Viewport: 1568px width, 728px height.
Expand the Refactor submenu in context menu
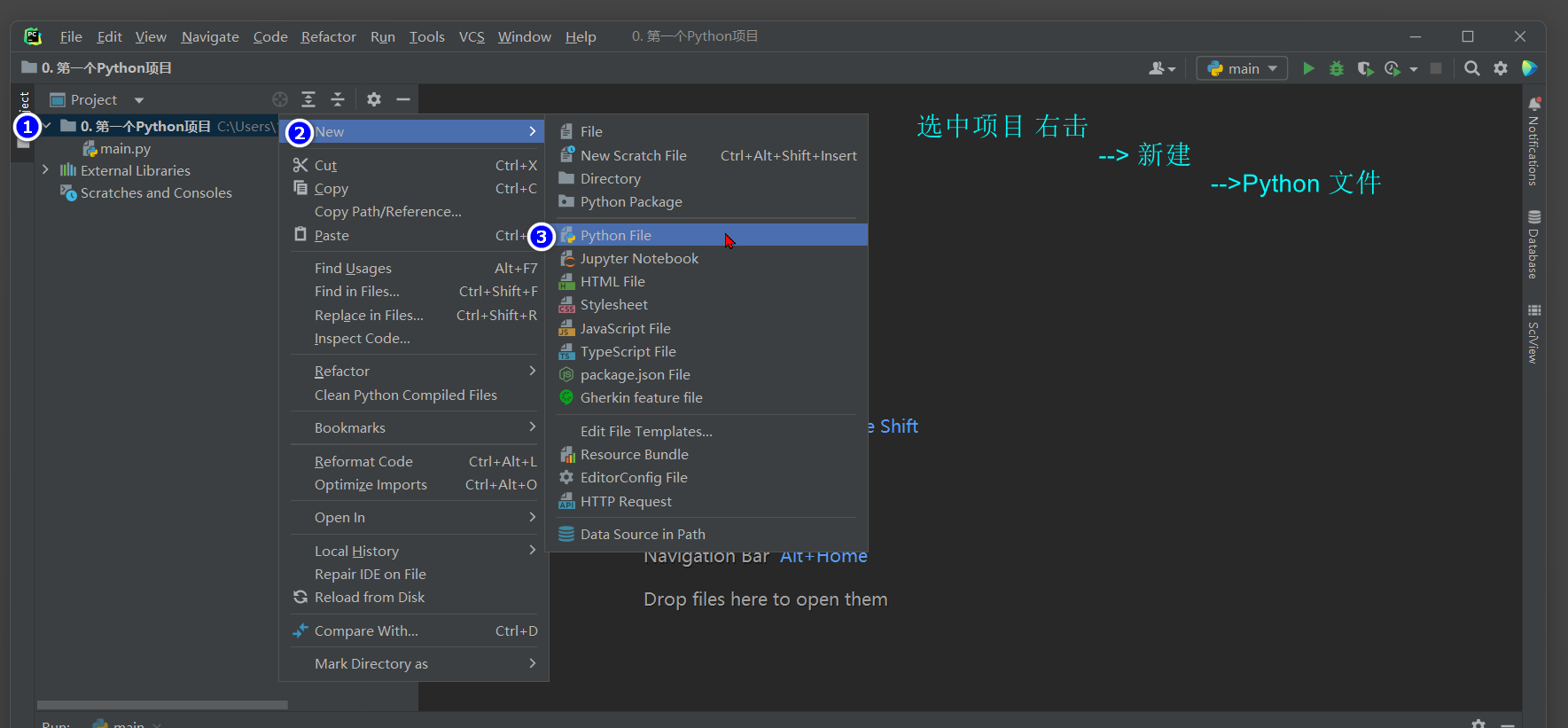[414, 371]
